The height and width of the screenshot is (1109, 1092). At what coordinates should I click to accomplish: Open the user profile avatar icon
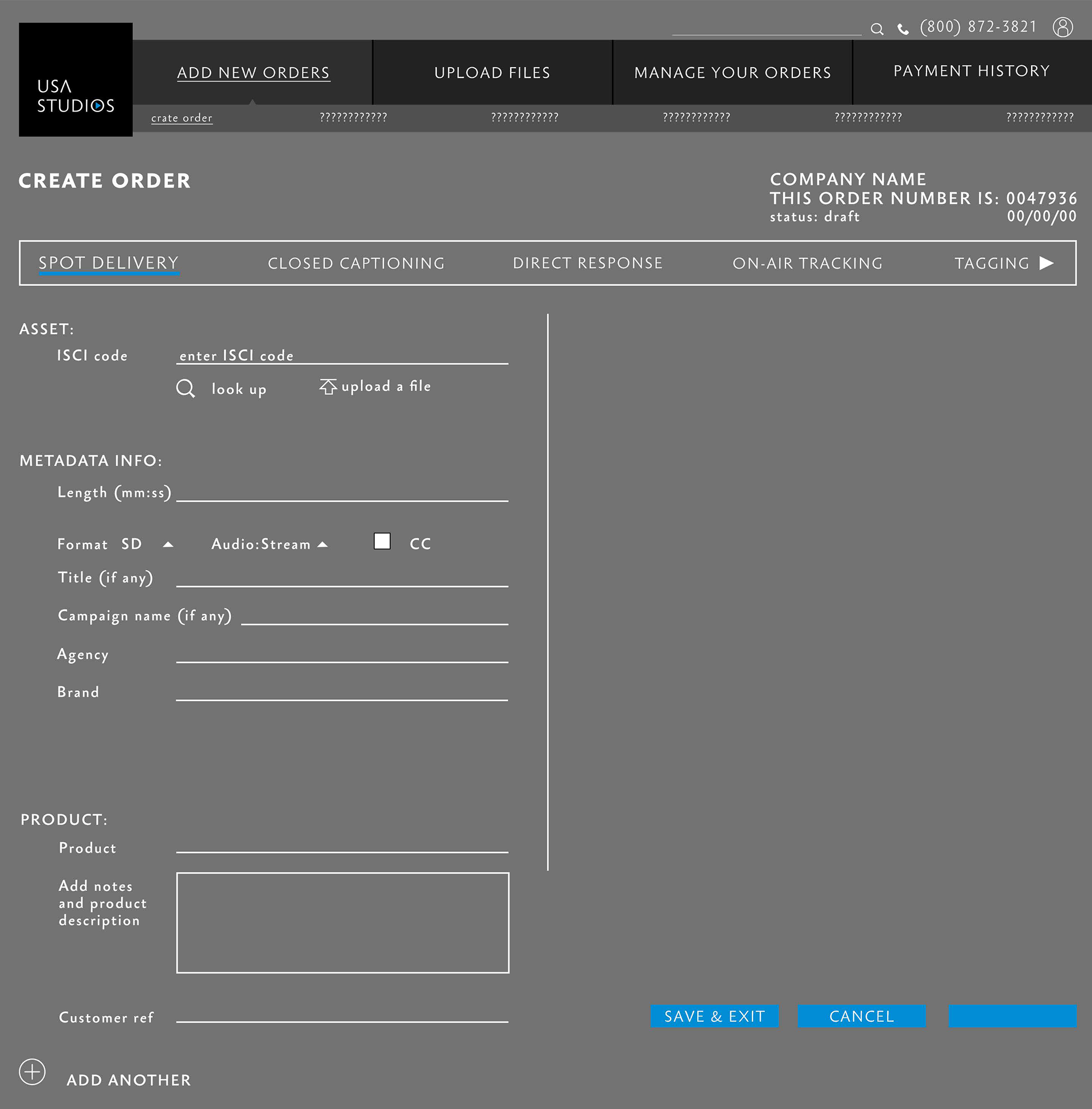[x=1062, y=27]
